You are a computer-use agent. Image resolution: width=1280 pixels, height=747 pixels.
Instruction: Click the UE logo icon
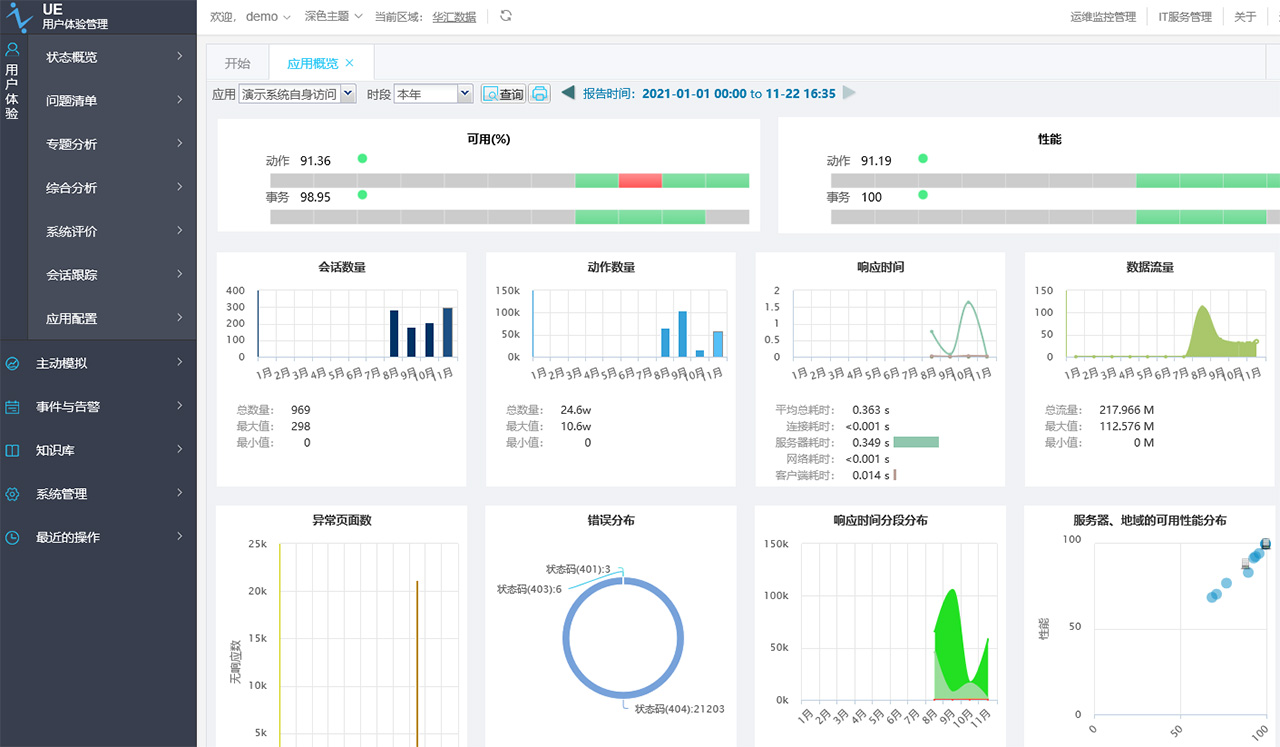[x=19, y=16]
